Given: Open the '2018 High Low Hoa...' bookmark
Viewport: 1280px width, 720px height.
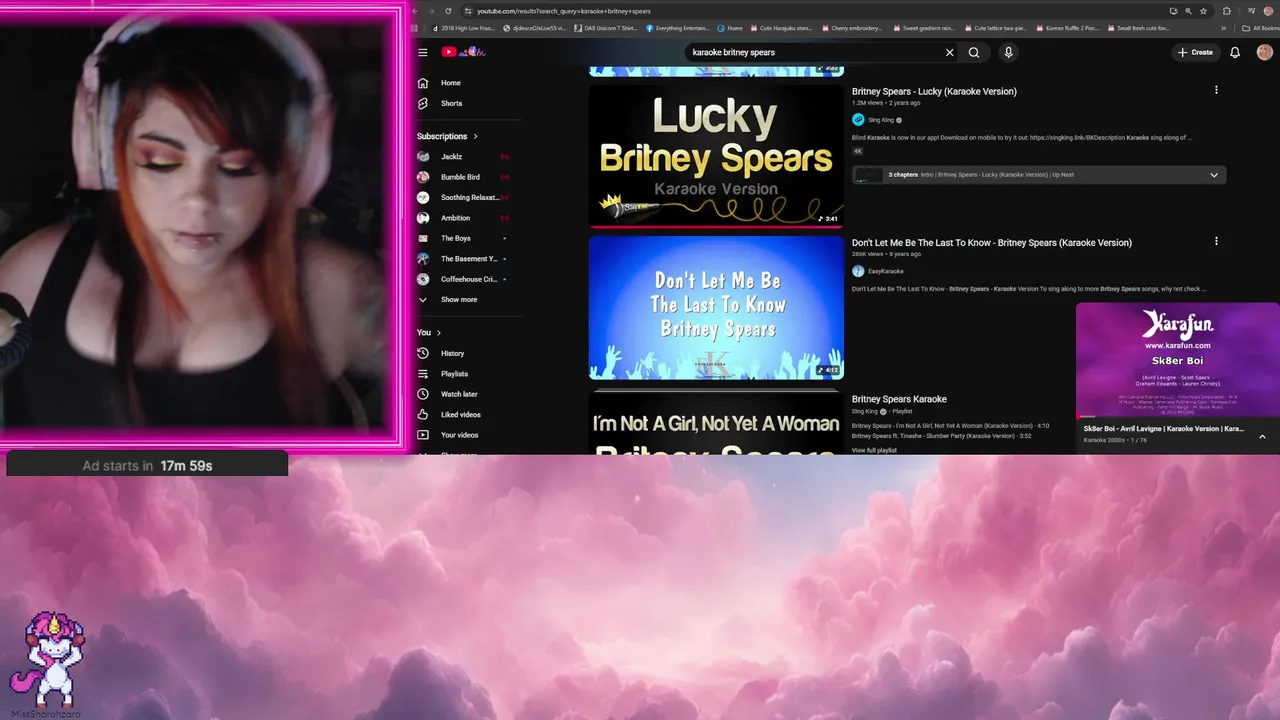Looking at the screenshot, I should click(465, 28).
